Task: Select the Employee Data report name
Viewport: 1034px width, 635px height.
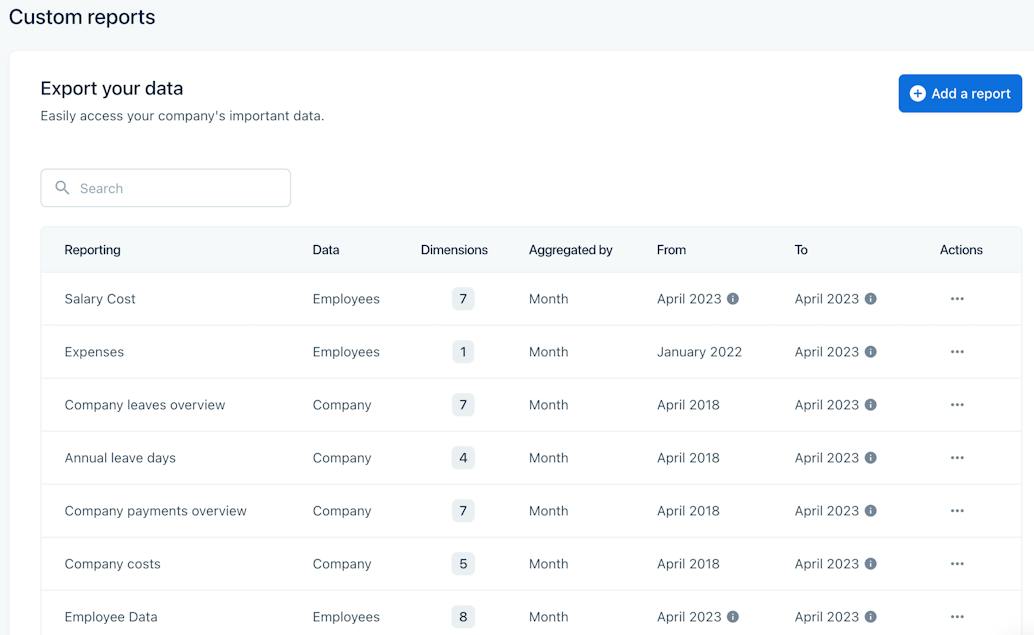Action: pyautogui.click(x=111, y=617)
